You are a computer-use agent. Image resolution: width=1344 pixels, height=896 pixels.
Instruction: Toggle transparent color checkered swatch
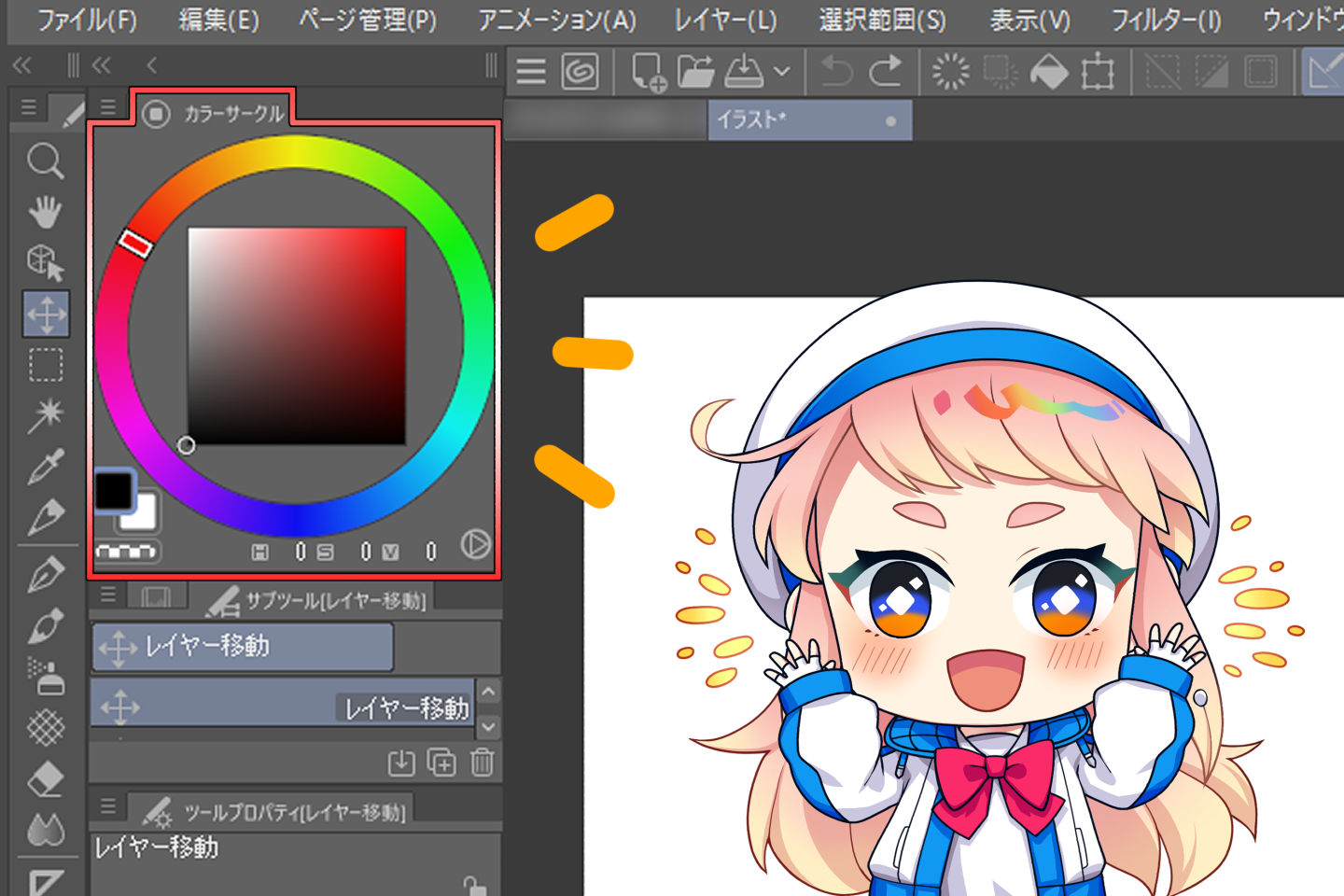(126, 552)
